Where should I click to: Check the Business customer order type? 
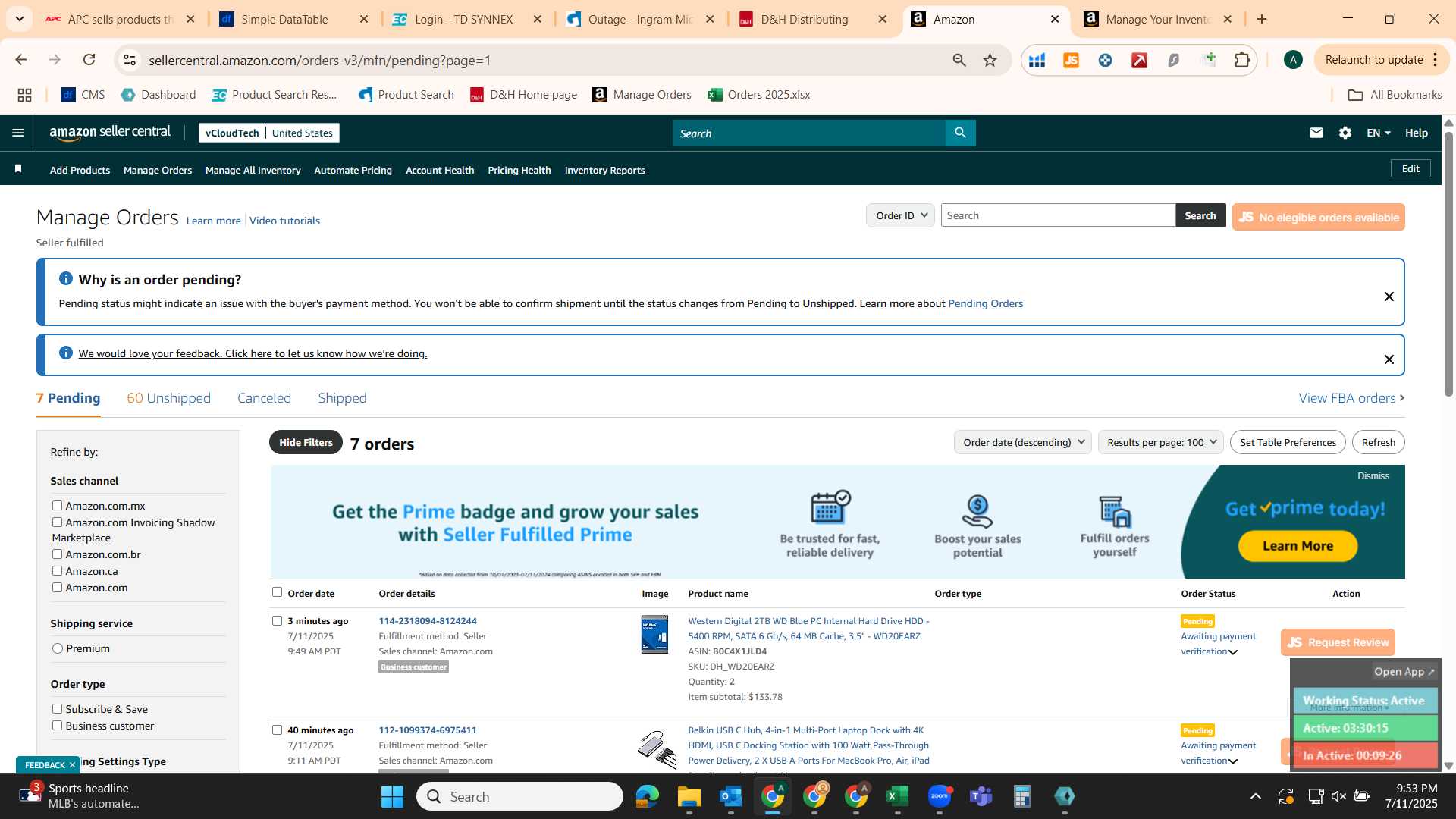click(57, 725)
